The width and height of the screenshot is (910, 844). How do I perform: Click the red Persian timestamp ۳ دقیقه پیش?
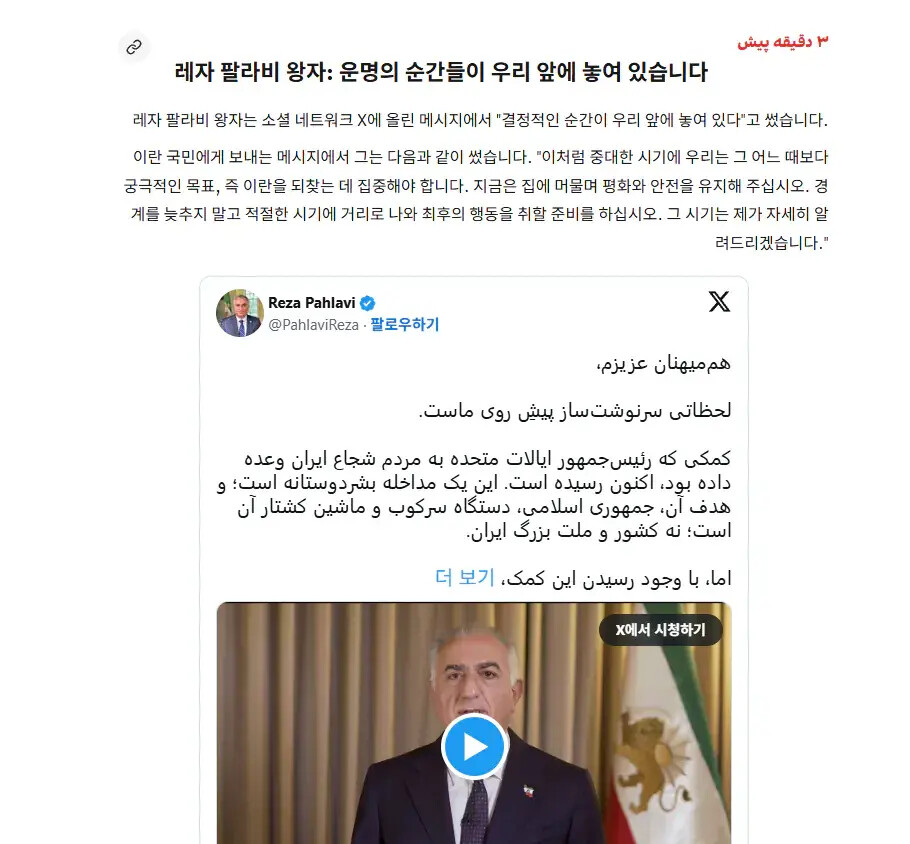pos(783,42)
